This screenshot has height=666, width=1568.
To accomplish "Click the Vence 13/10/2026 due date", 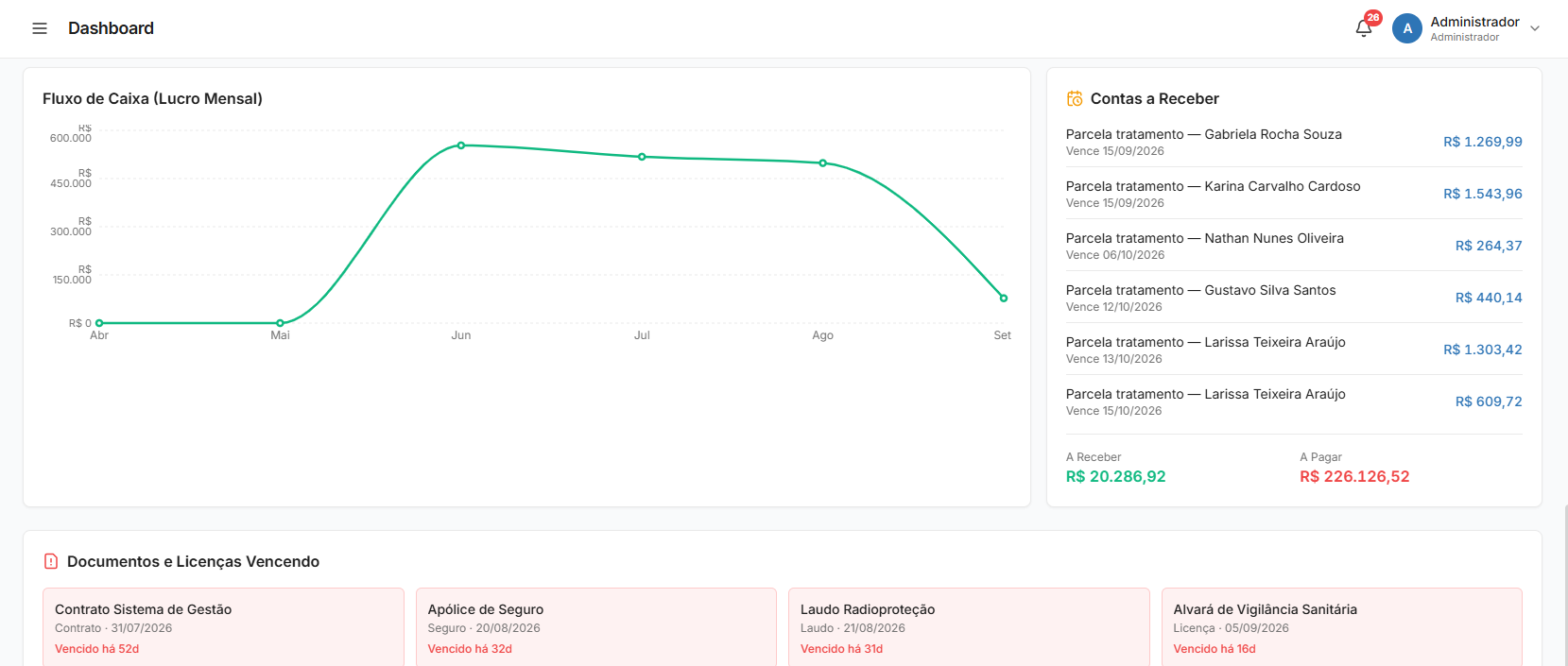I will 1114,359.
